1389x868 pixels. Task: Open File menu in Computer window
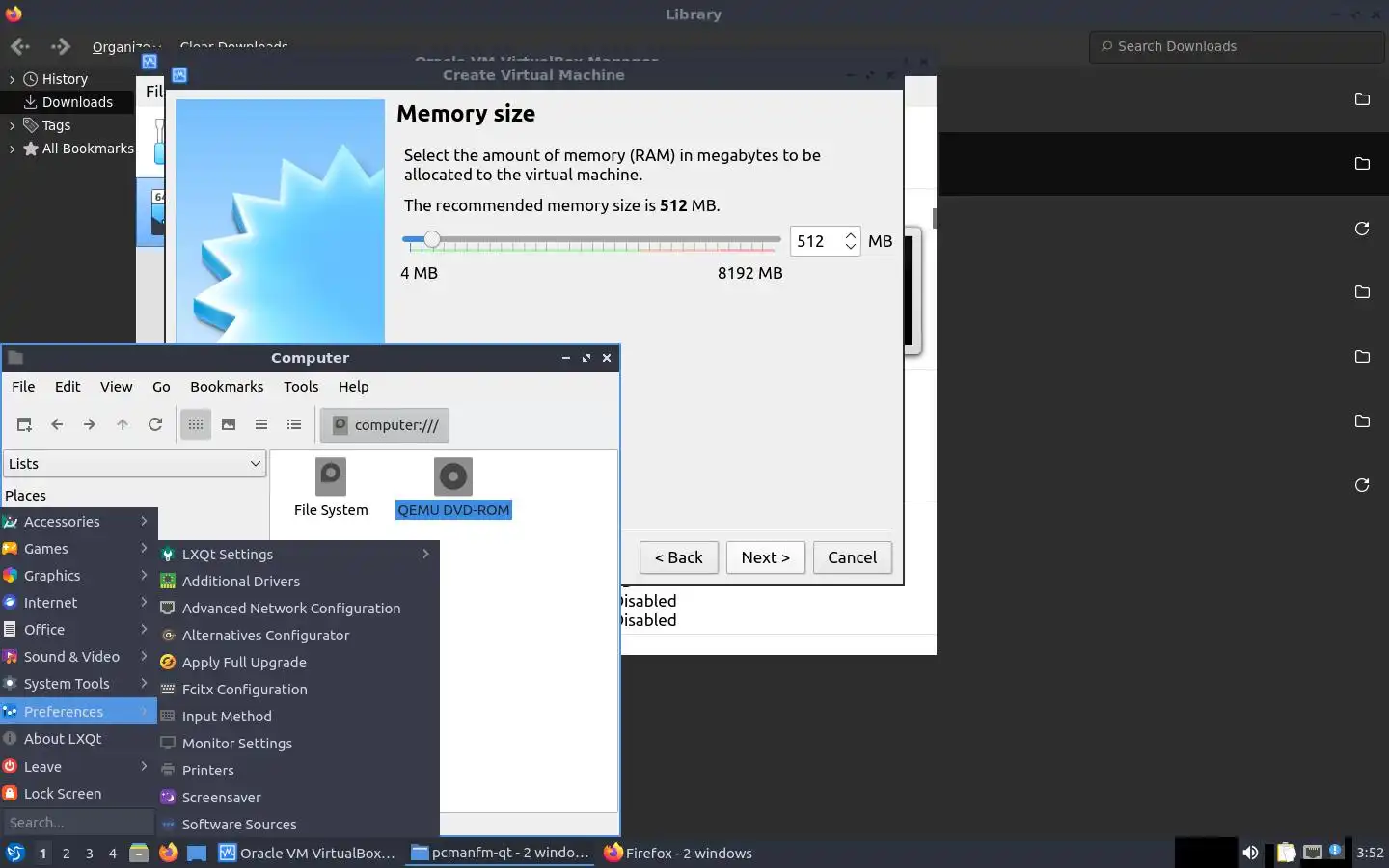click(23, 387)
